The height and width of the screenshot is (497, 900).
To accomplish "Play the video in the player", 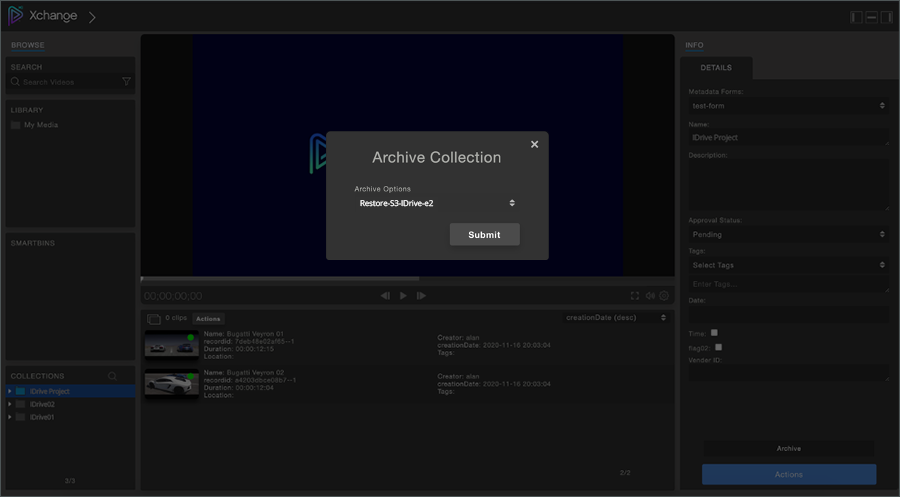I will 404,296.
